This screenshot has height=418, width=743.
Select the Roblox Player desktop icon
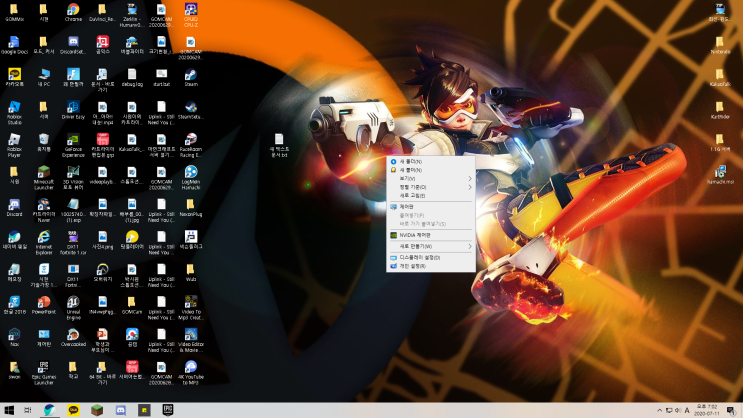click(x=14, y=145)
